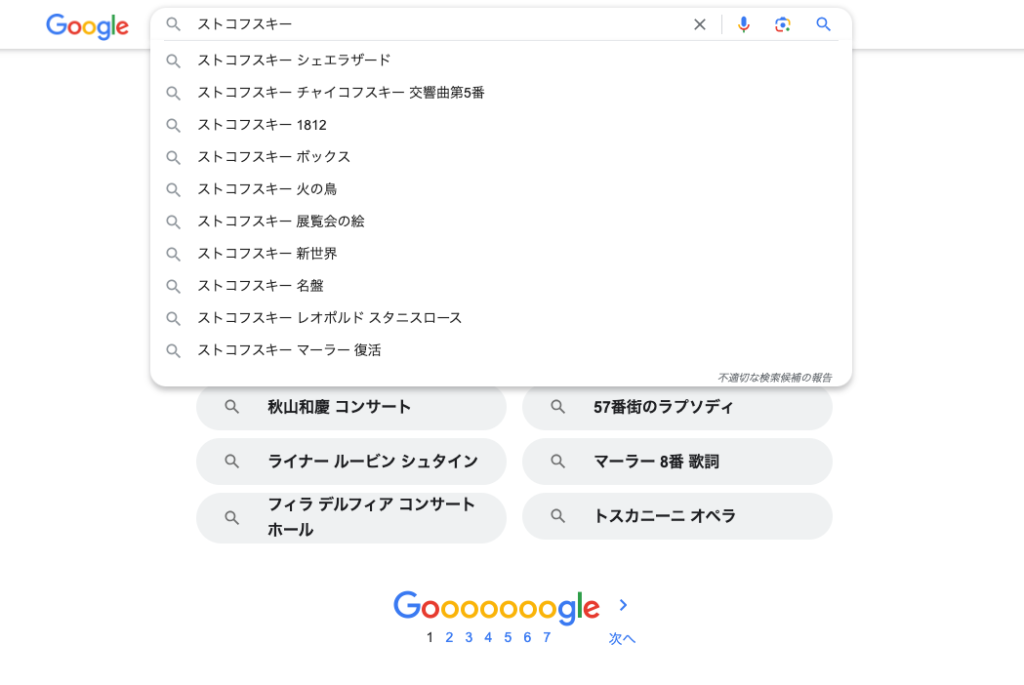The width and height of the screenshot is (1024, 685).
Task: Select suggestion ストコフスキー シェエラザード
Action: pyautogui.click(x=294, y=60)
